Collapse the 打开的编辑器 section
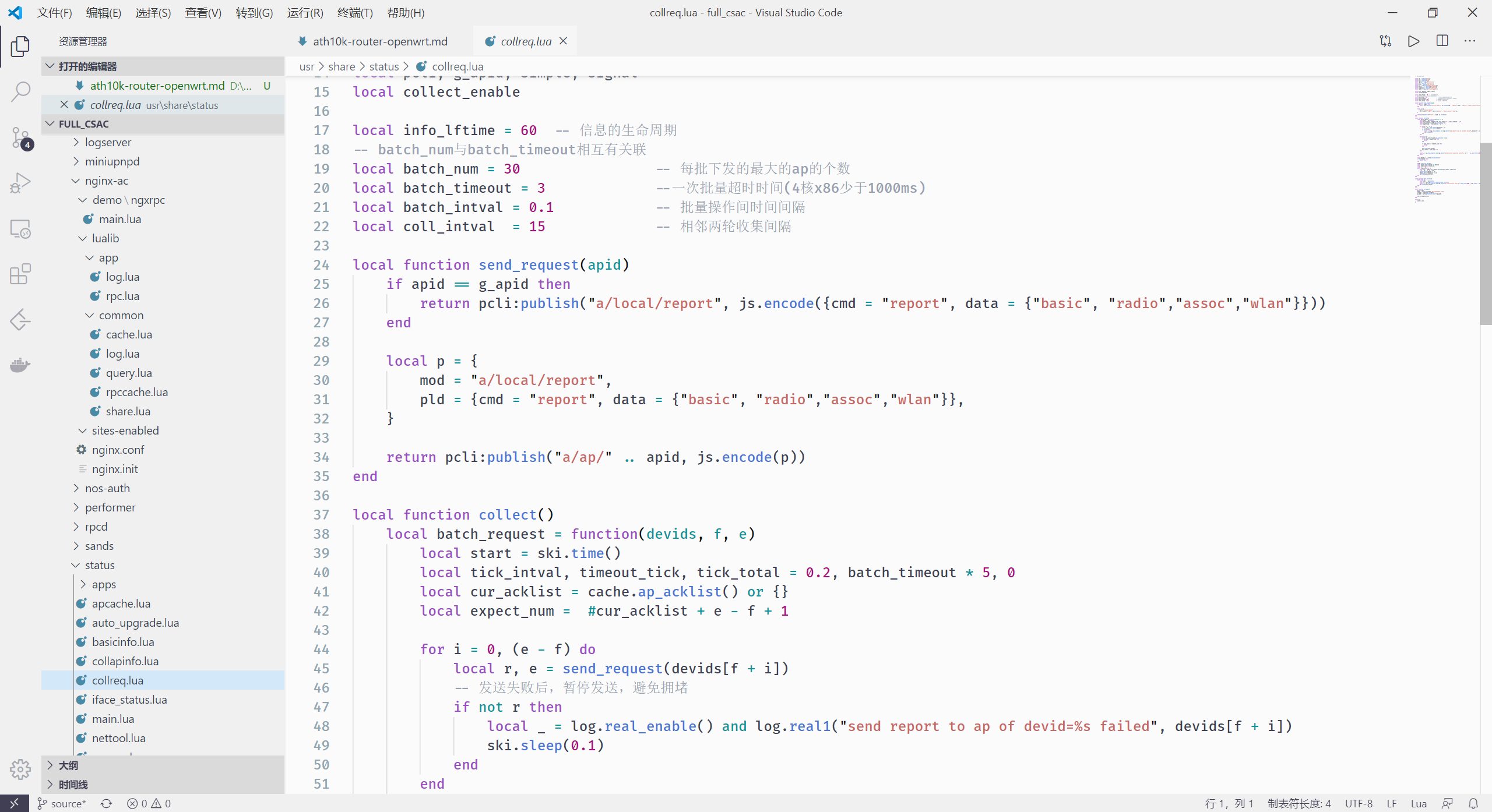Viewport: 1492px width, 812px height. (x=163, y=66)
